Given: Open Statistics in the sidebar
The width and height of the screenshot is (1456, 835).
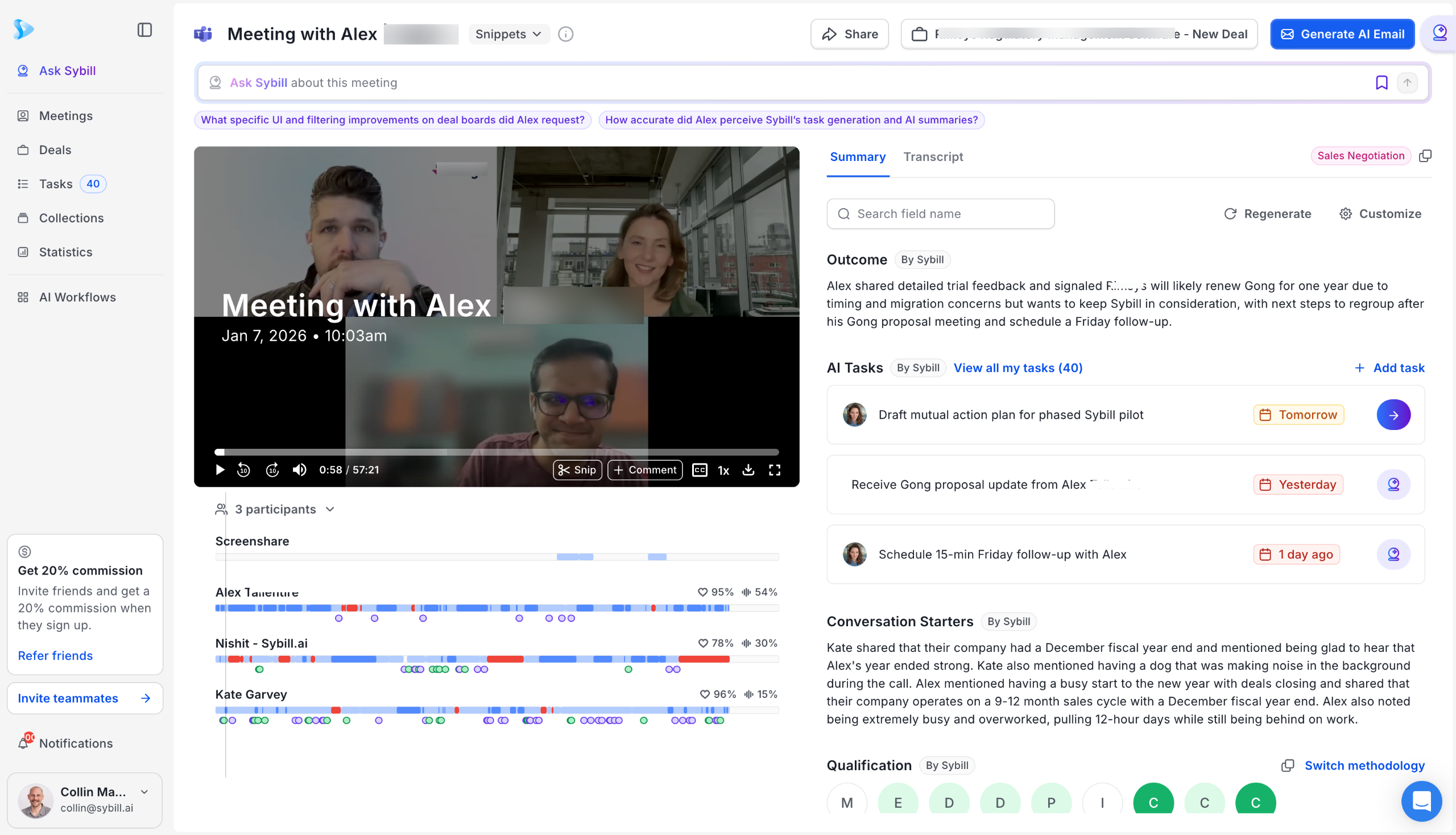Looking at the screenshot, I should point(65,252).
